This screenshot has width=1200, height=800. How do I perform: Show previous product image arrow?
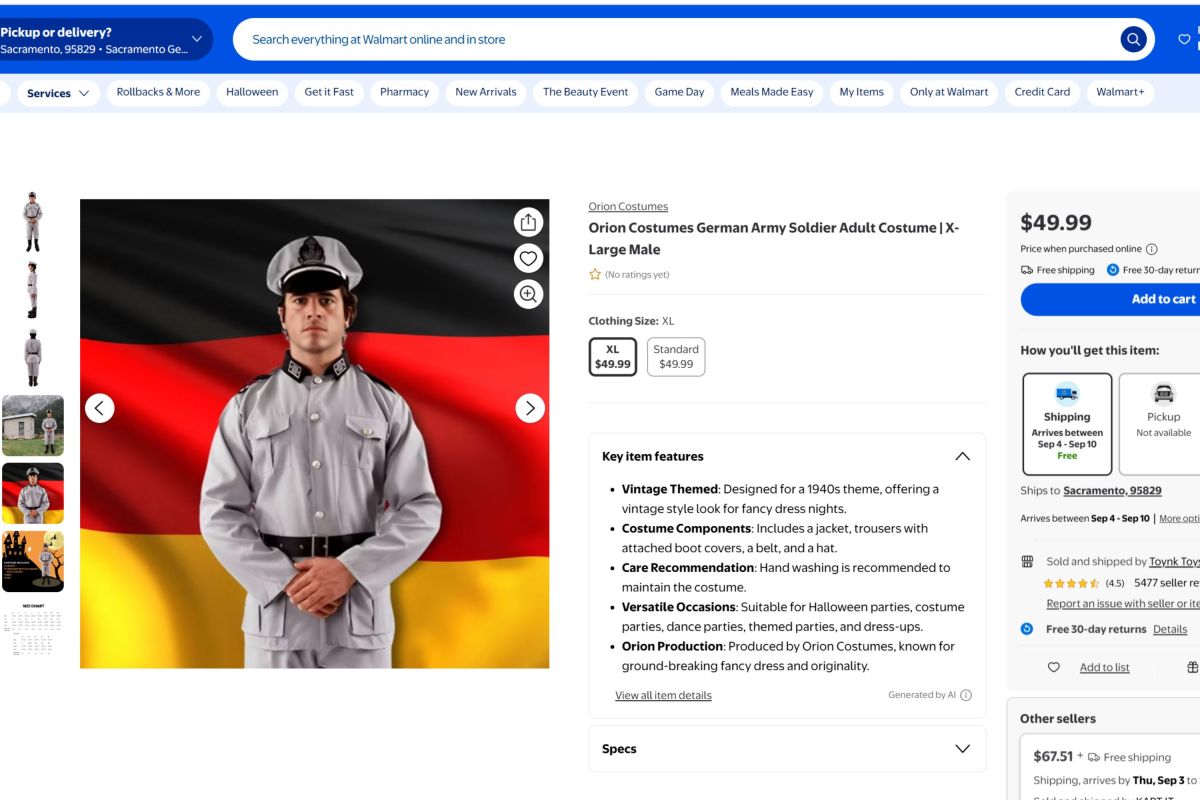point(99,408)
